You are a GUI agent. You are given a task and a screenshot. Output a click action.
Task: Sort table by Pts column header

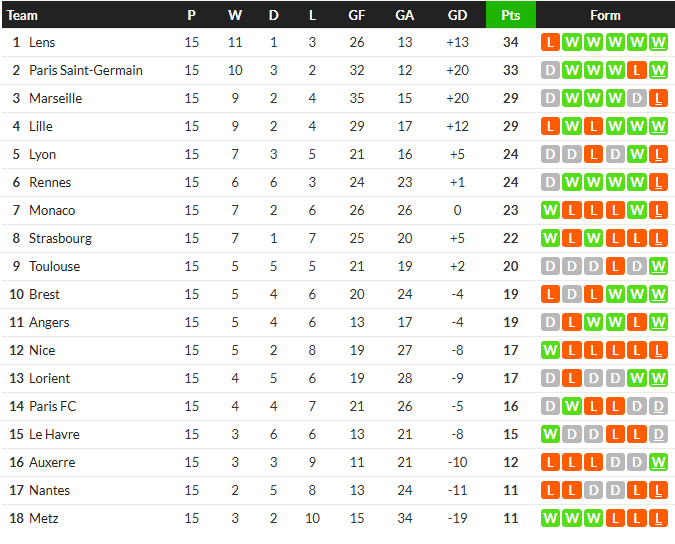point(510,15)
